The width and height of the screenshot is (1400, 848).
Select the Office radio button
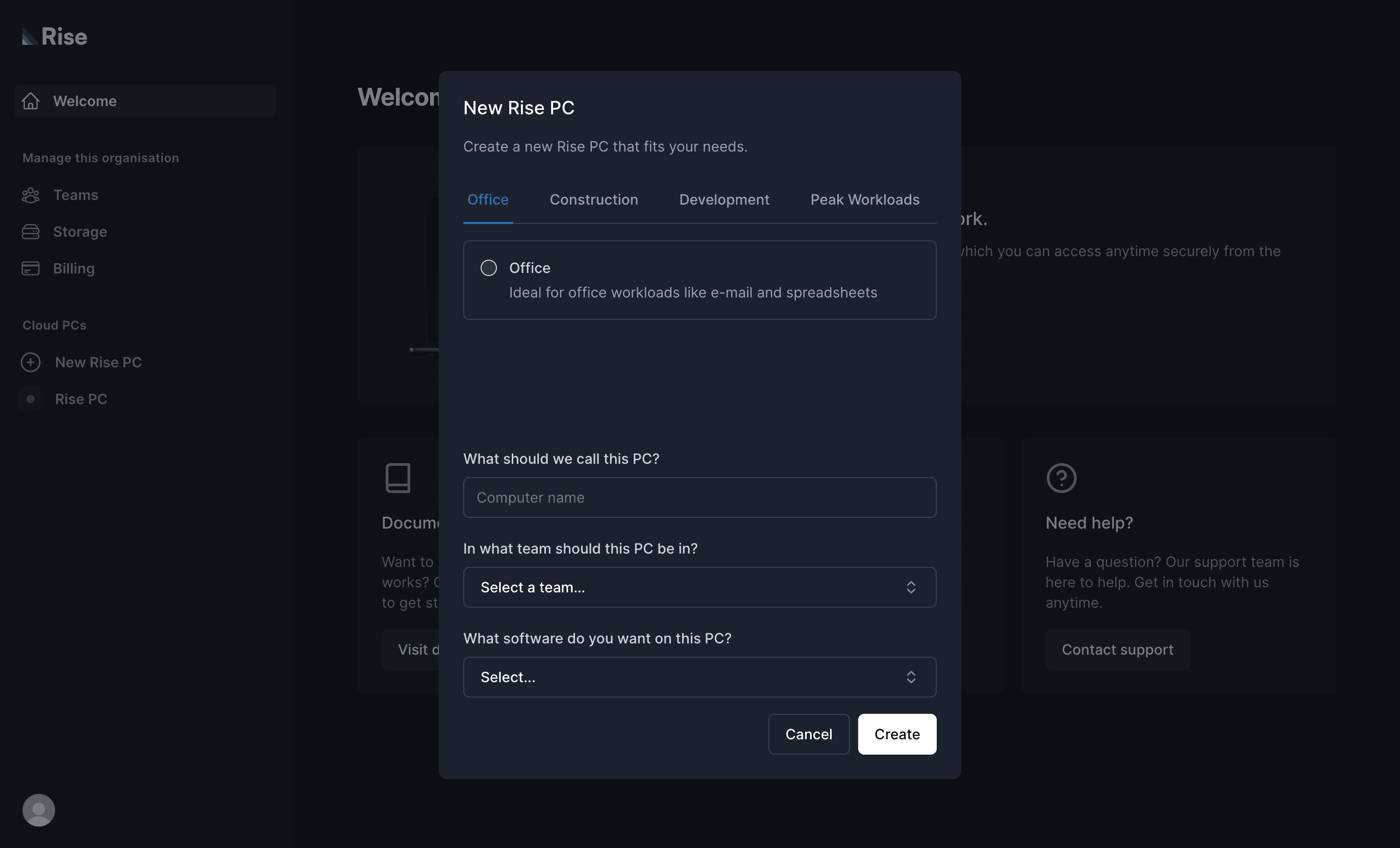pyautogui.click(x=489, y=268)
